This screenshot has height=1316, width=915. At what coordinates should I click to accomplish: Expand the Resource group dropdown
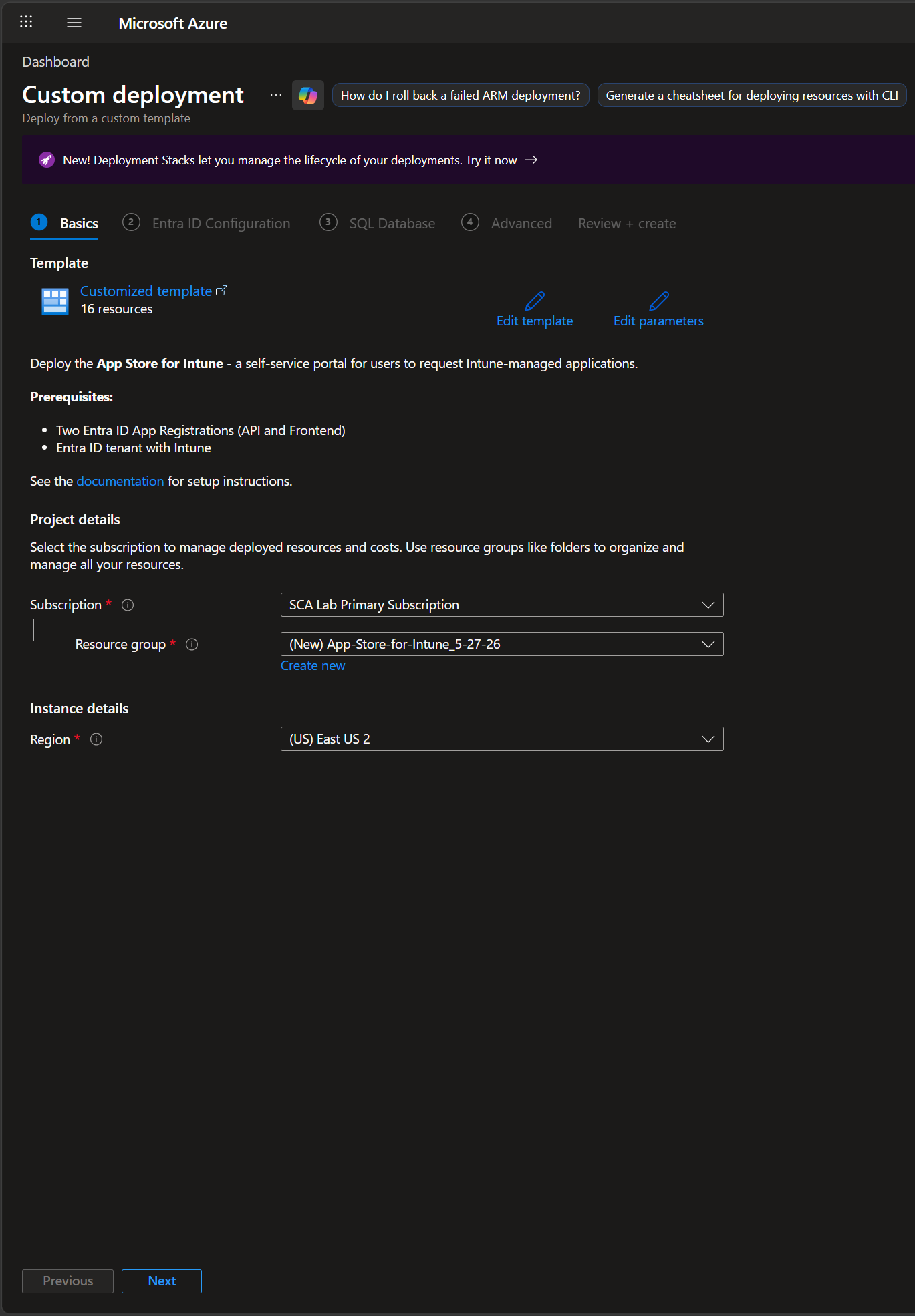click(x=502, y=645)
